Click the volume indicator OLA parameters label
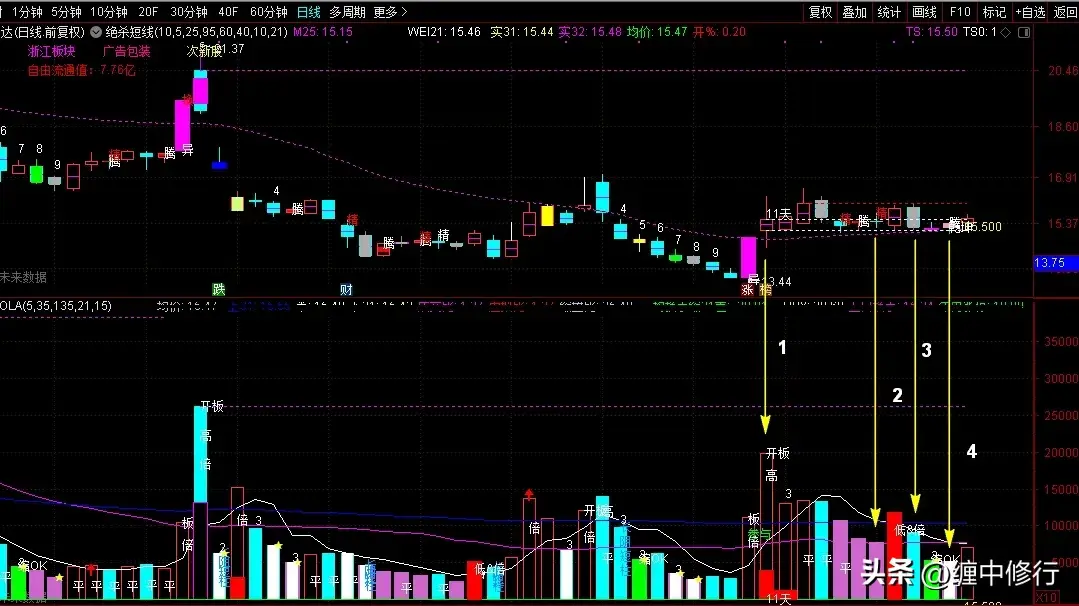The image size is (1079, 606). click(56, 305)
